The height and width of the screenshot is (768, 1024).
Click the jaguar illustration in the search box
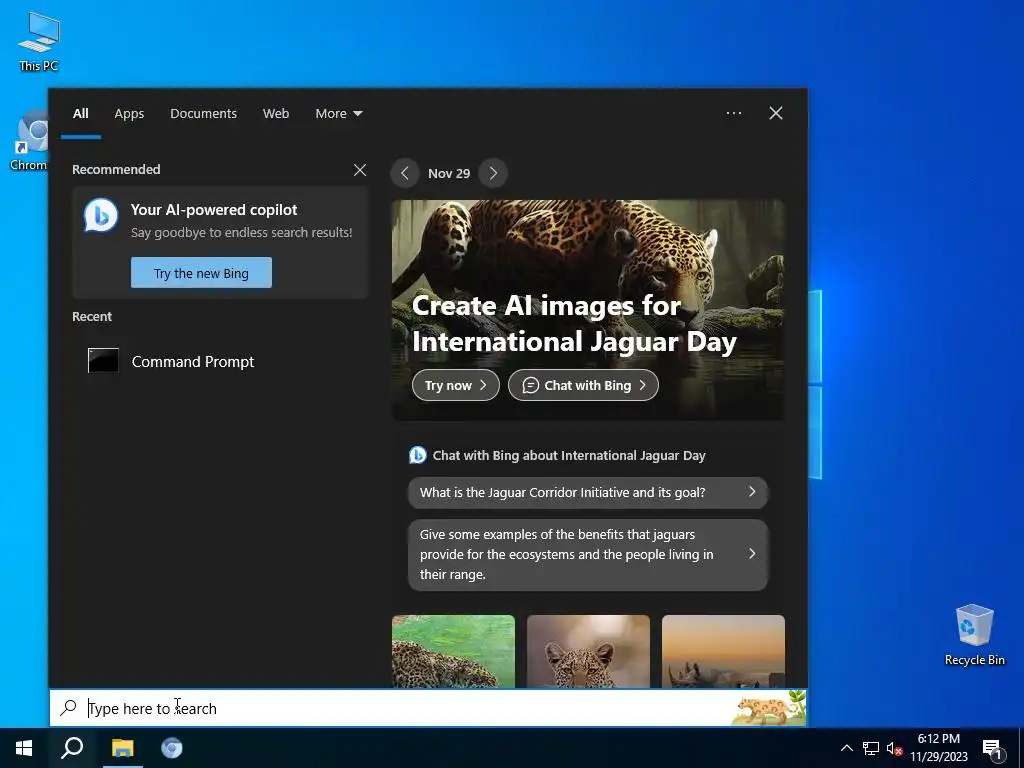(769, 708)
